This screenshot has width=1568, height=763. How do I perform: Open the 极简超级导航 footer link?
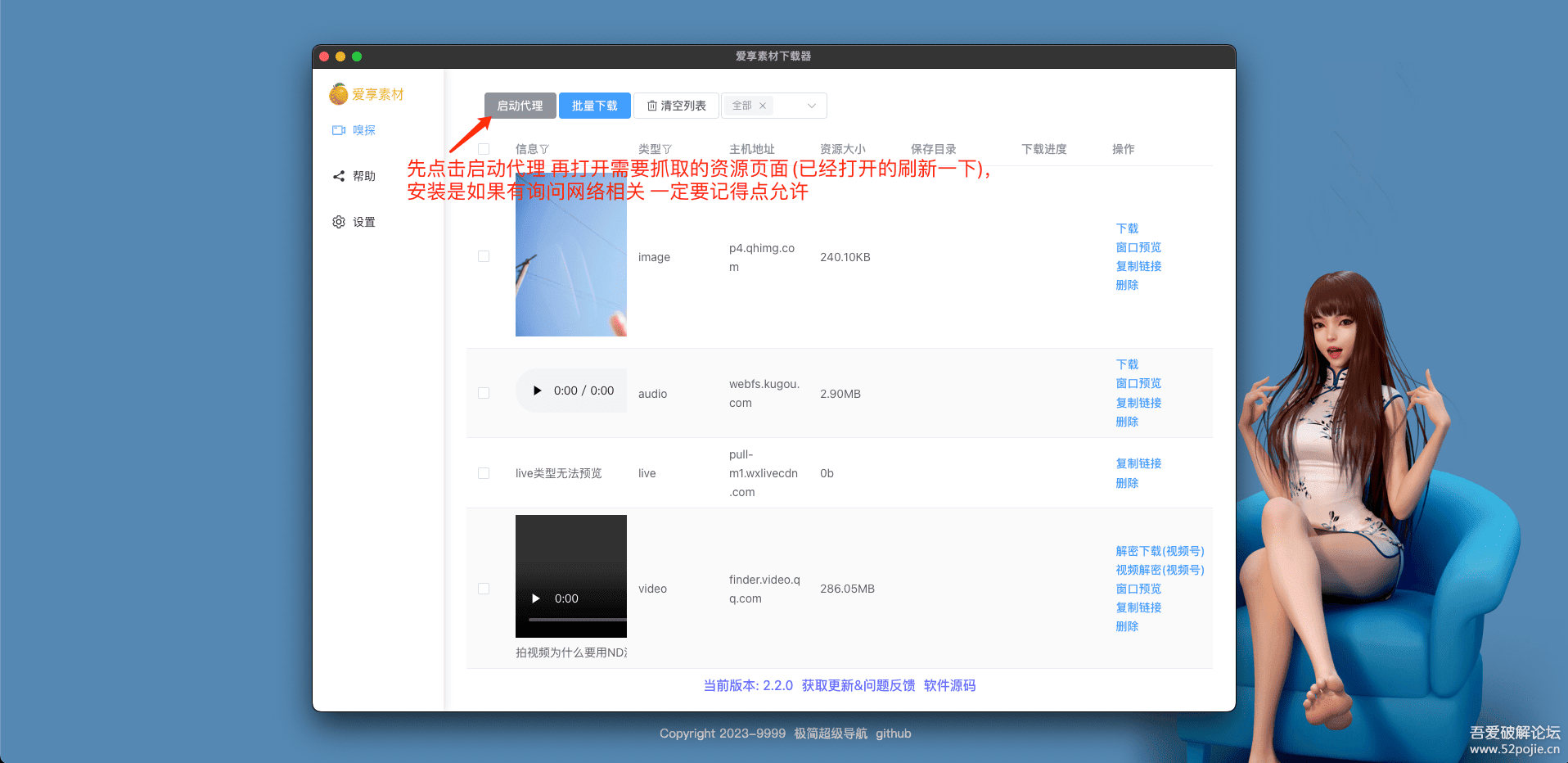[831, 734]
